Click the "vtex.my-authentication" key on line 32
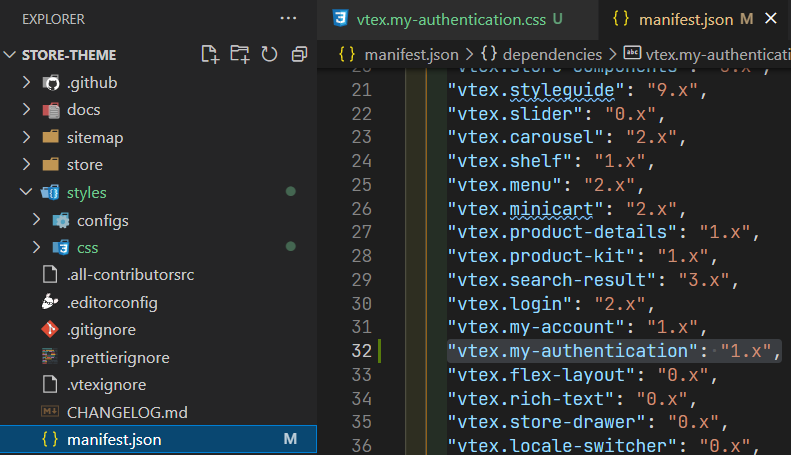This screenshot has height=455, width=791. point(573,351)
